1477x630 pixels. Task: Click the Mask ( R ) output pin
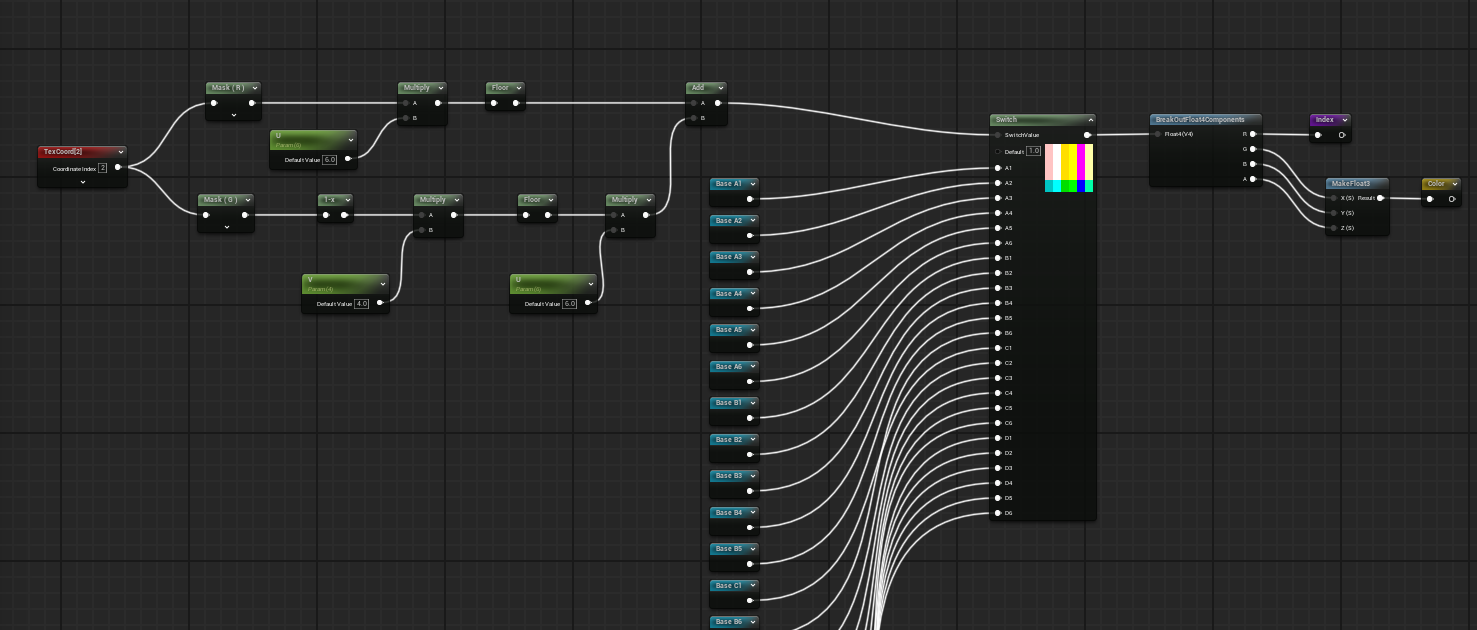252,103
